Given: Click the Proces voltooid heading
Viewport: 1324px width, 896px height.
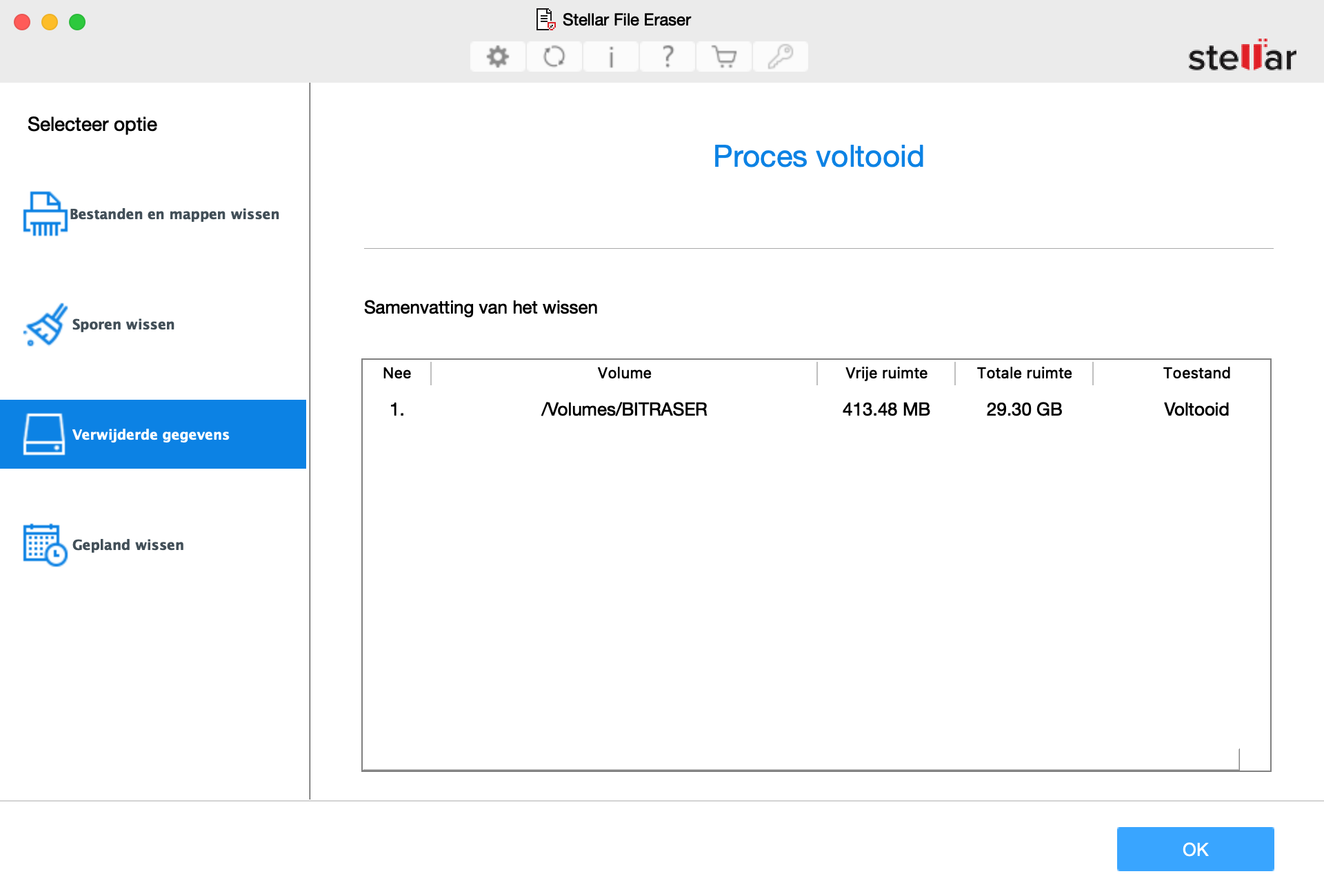Looking at the screenshot, I should [x=819, y=156].
